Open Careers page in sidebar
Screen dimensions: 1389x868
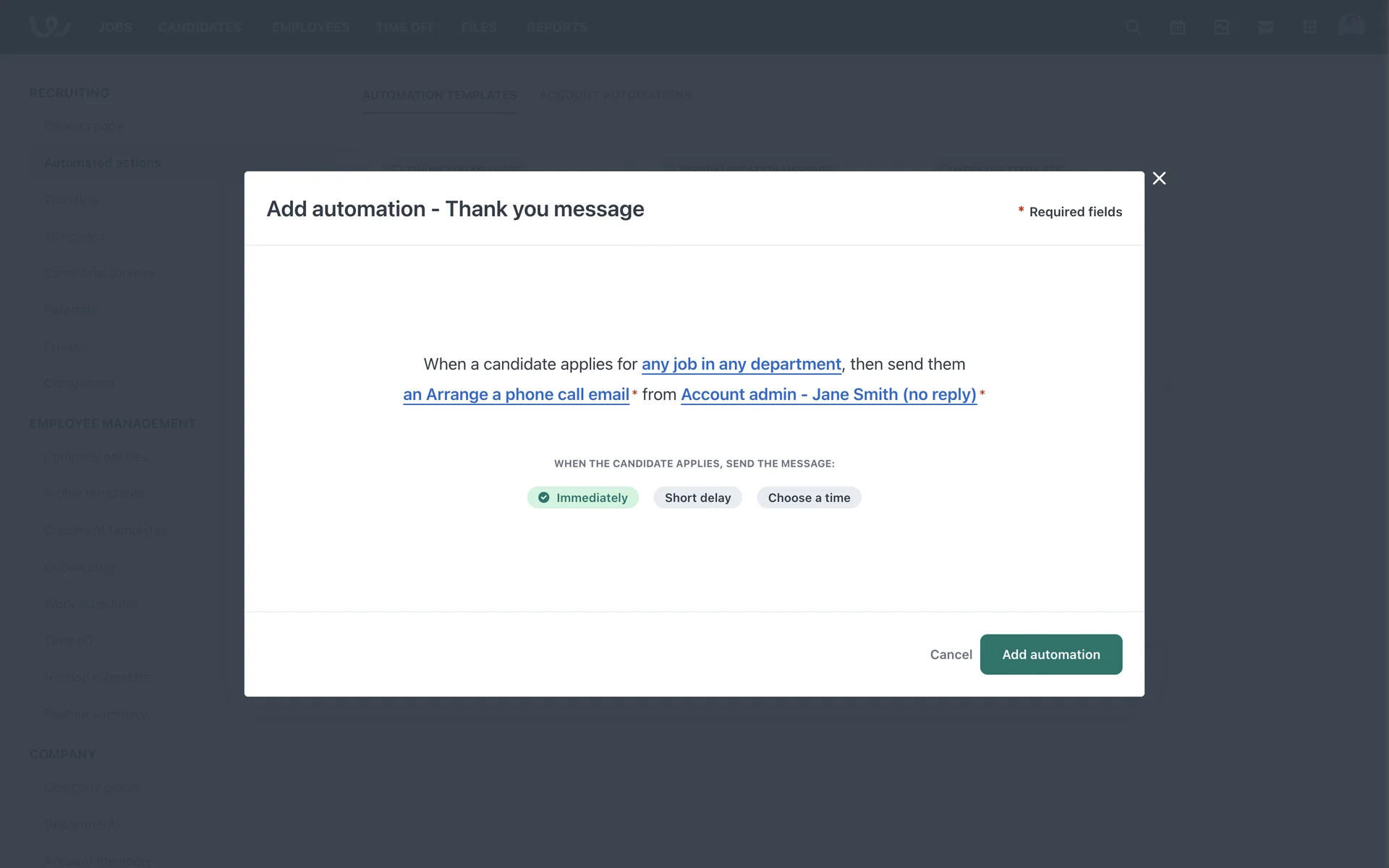[84, 127]
